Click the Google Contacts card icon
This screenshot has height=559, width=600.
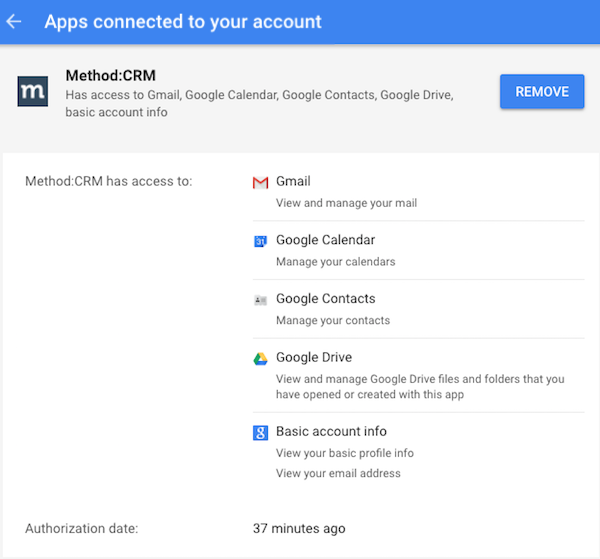pos(260,300)
